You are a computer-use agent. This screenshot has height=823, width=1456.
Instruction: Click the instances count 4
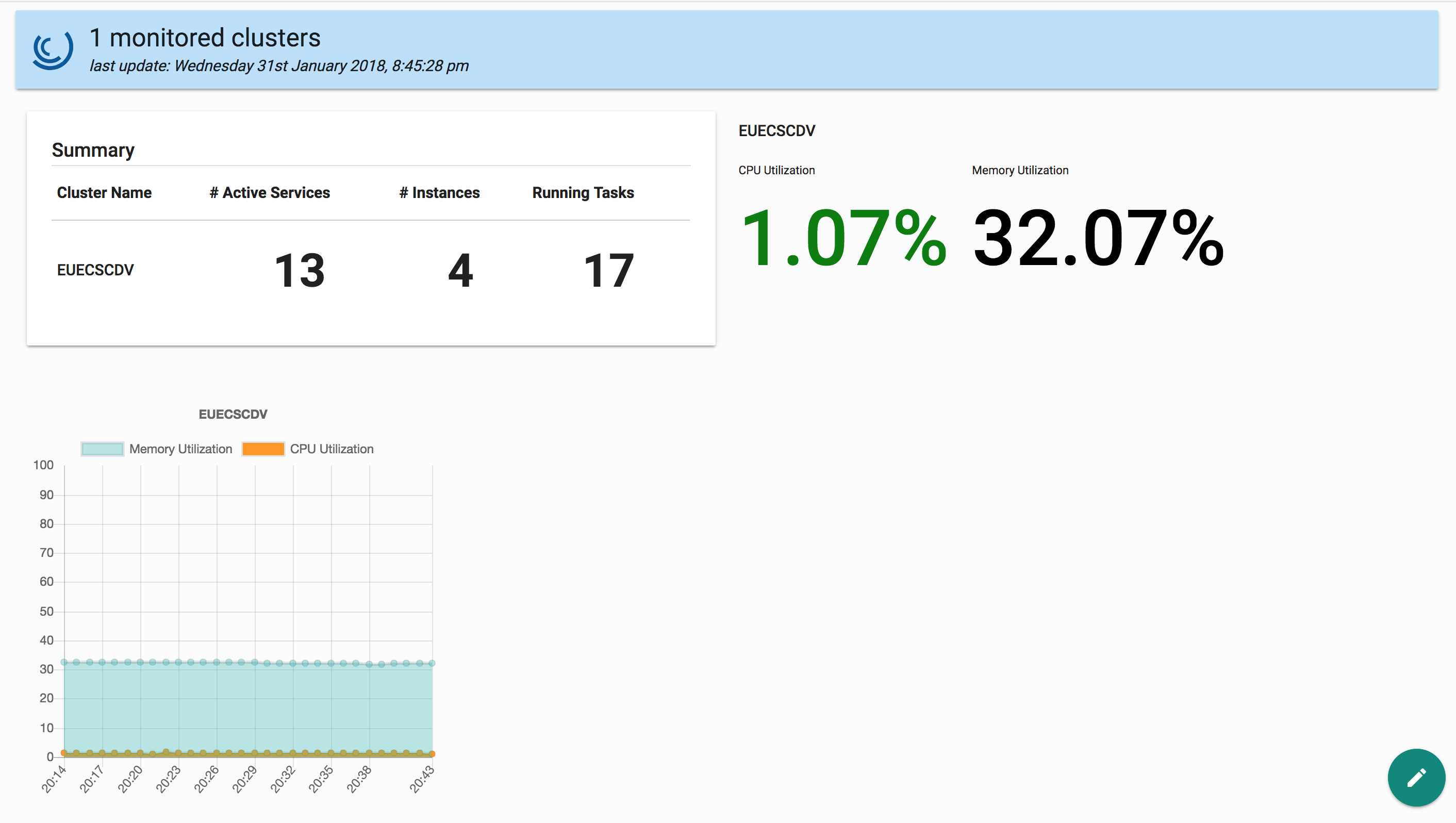click(x=460, y=271)
